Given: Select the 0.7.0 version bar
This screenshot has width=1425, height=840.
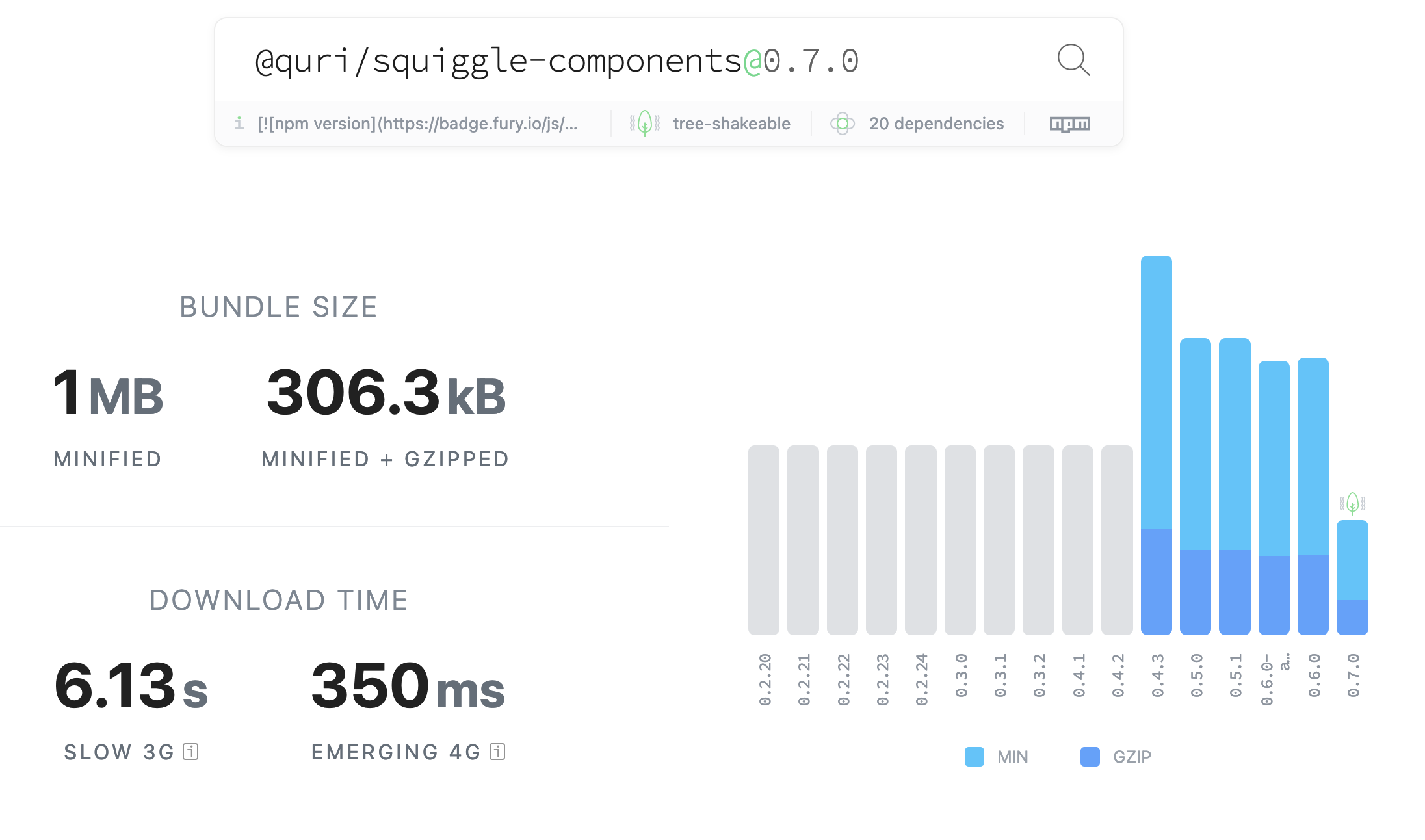Looking at the screenshot, I should coord(1352,577).
